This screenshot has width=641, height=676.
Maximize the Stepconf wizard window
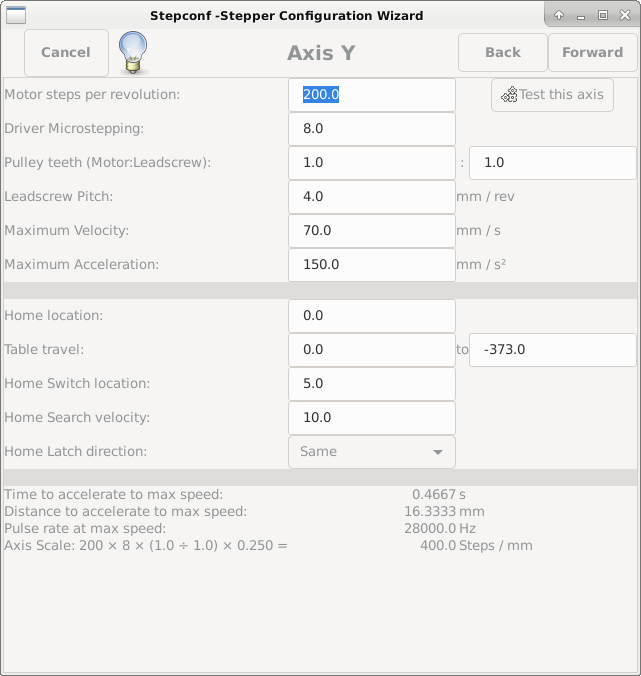coord(603,16)
